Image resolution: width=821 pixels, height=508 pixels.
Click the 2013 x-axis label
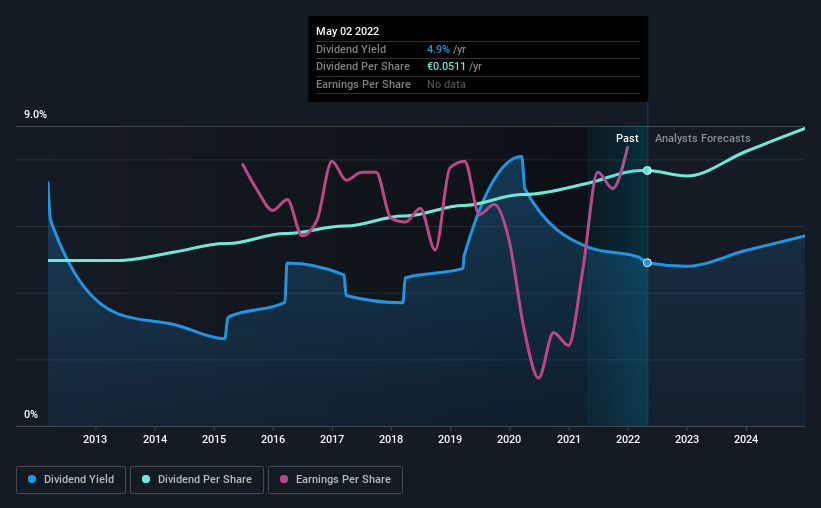[x=95, y=439]
